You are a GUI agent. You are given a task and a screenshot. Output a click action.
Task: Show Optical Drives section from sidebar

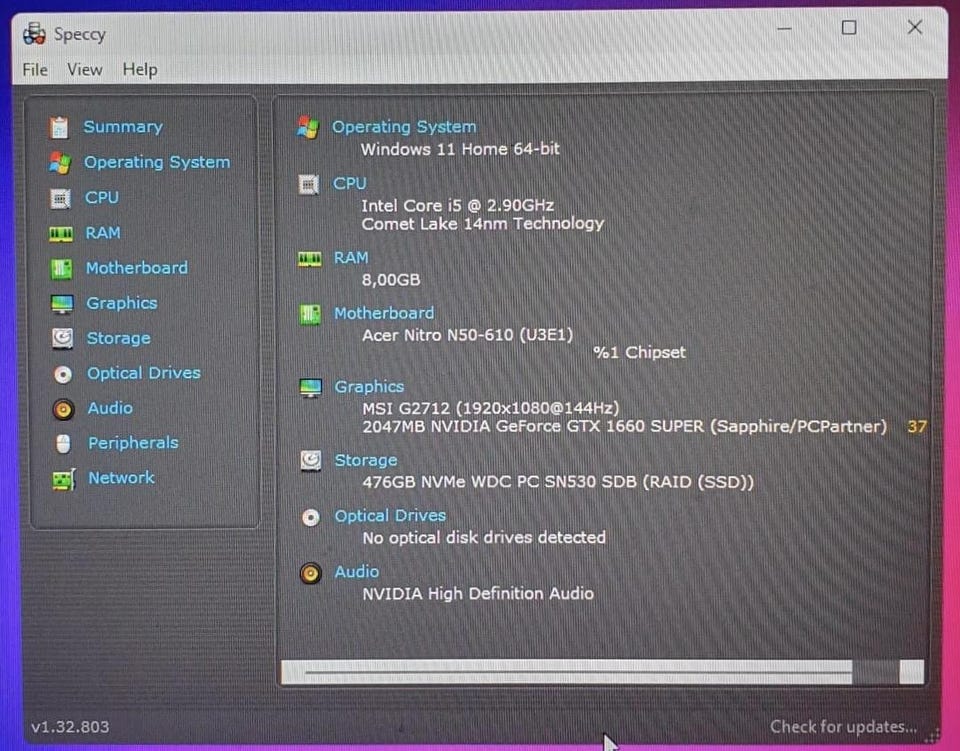(144, 373)
